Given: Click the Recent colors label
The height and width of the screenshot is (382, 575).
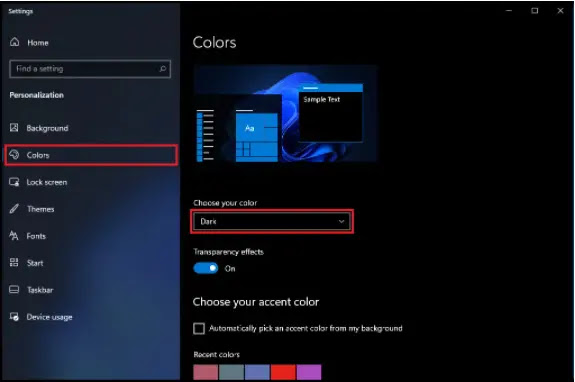Looking at the screenshot, I should pyautogui.click(x=216, y=355).
